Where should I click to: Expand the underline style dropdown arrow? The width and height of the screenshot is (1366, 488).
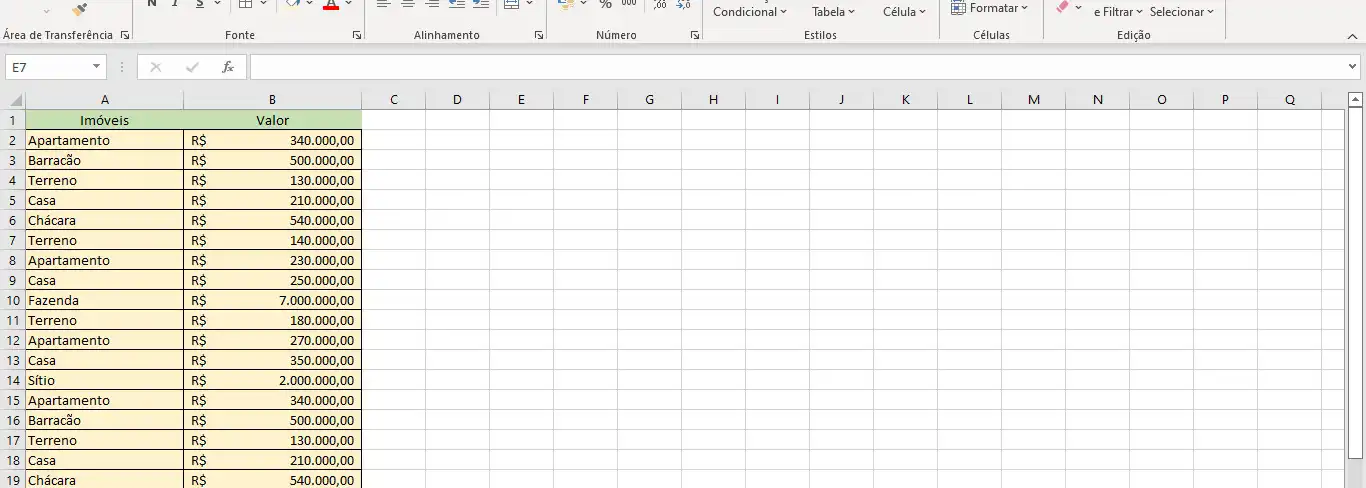click(x=217, y=4)
